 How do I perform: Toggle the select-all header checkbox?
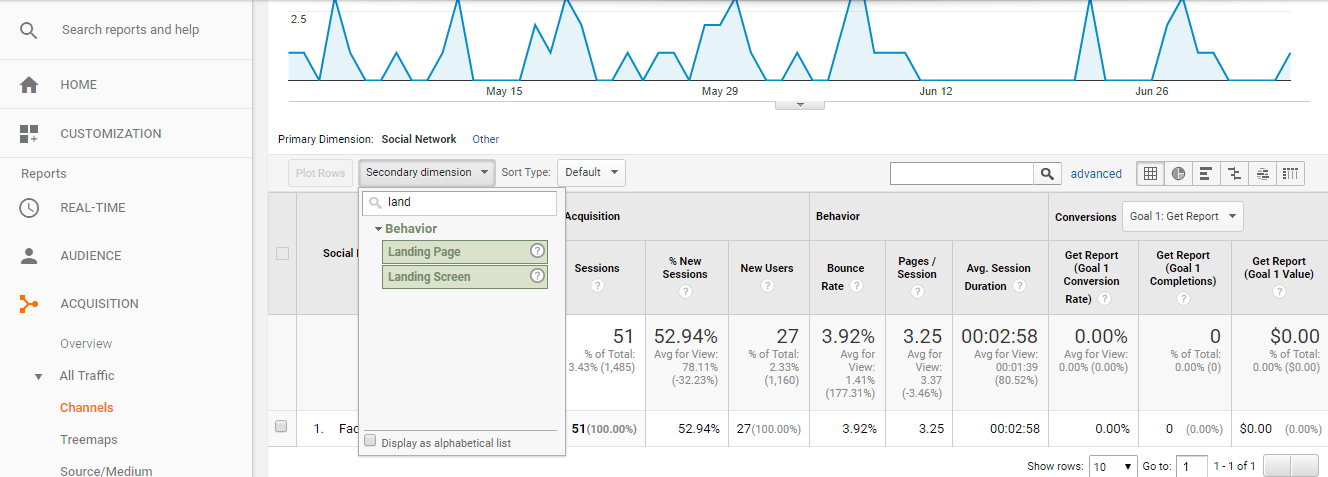[282, 254]
